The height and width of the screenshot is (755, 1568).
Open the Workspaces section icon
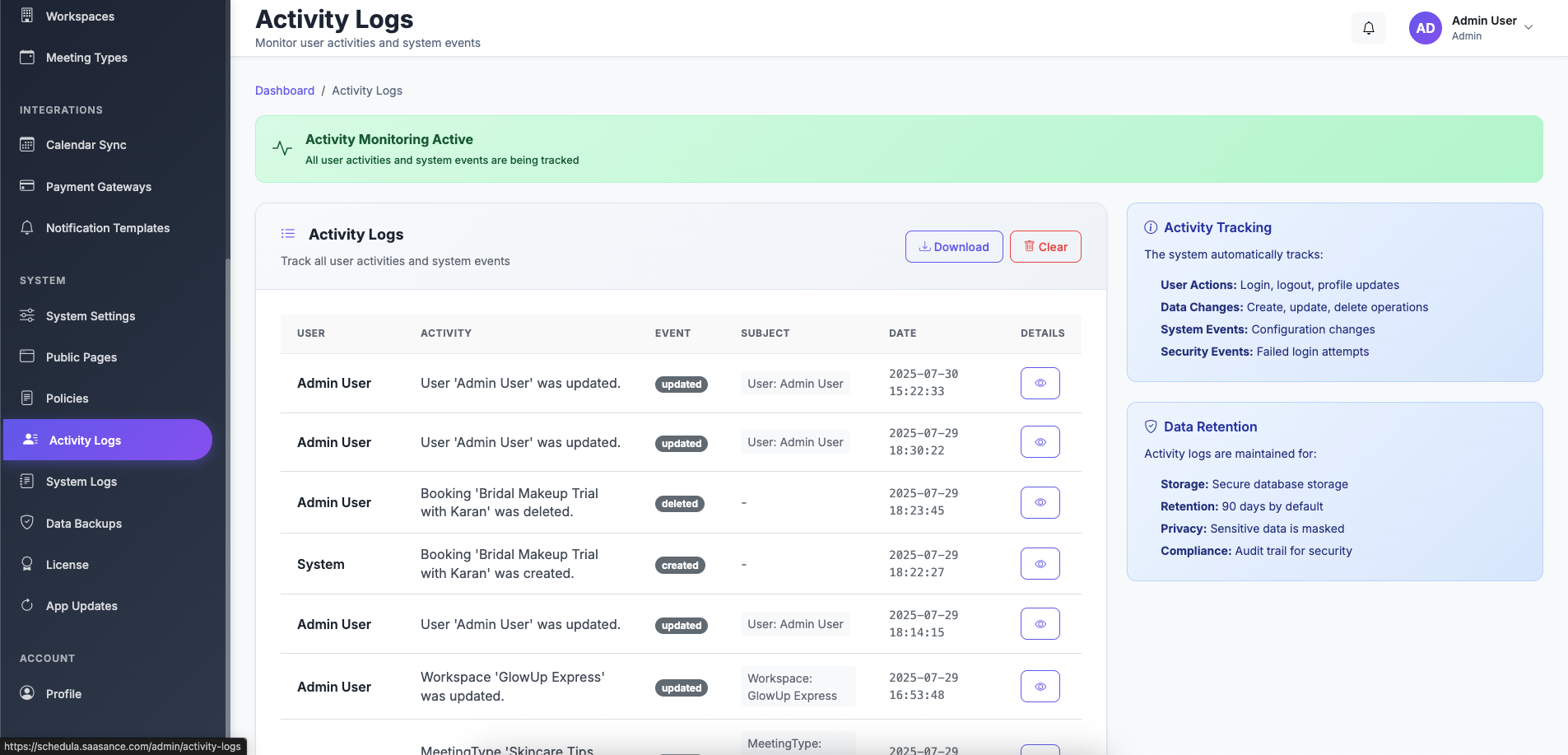pos(27,16)
